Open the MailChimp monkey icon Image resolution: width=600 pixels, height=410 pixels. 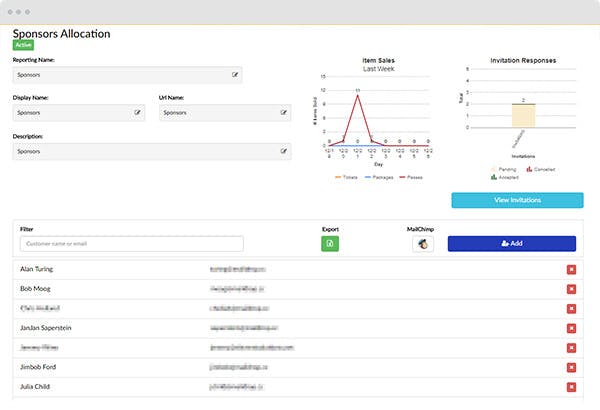[423, 244]
